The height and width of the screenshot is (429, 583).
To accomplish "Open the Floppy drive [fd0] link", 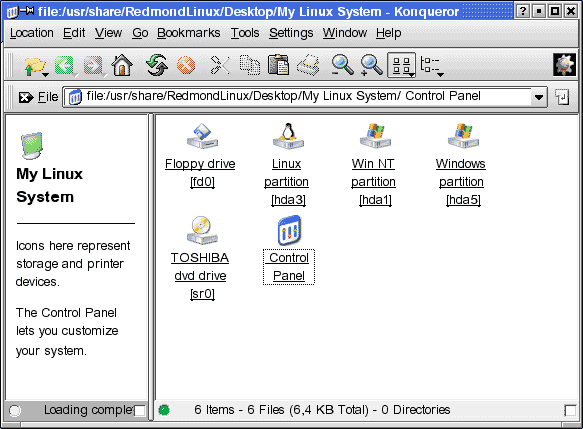I will (x=200, y=172).
